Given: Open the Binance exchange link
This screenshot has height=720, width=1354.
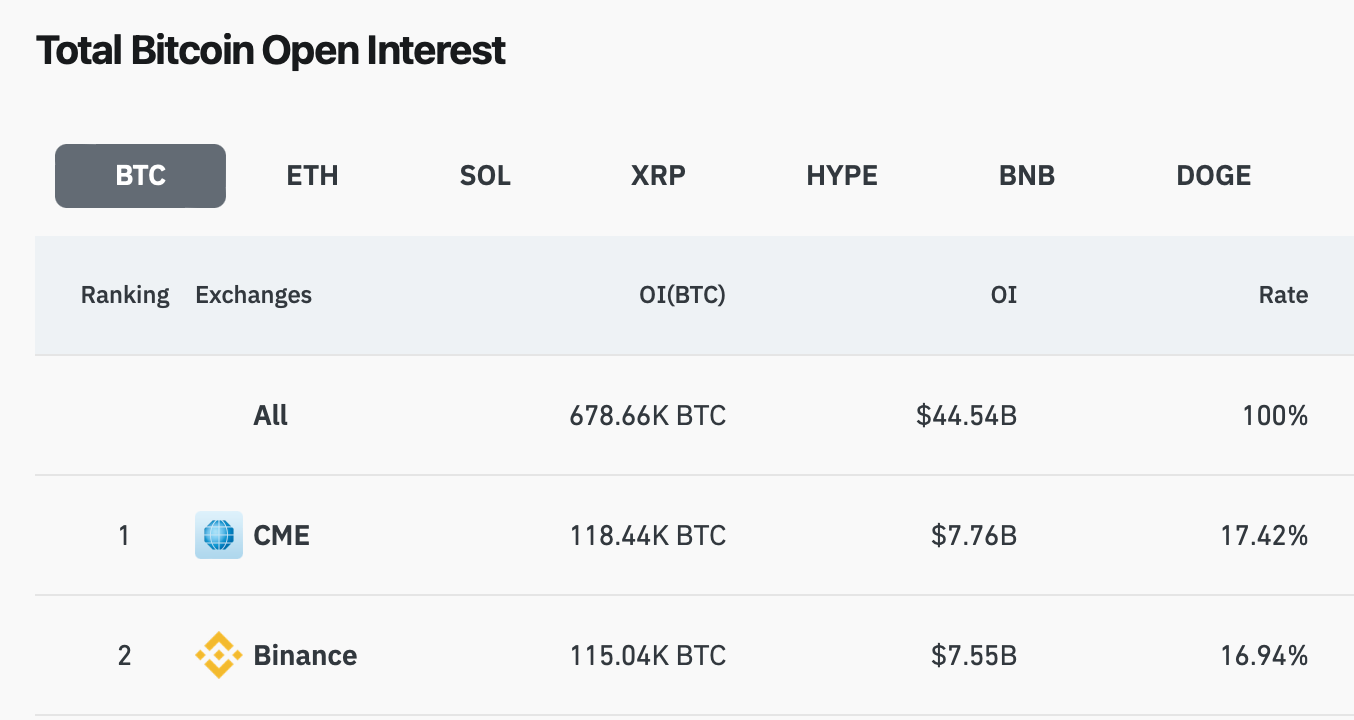Looking at the screenshot, I should tap(305, 655).
